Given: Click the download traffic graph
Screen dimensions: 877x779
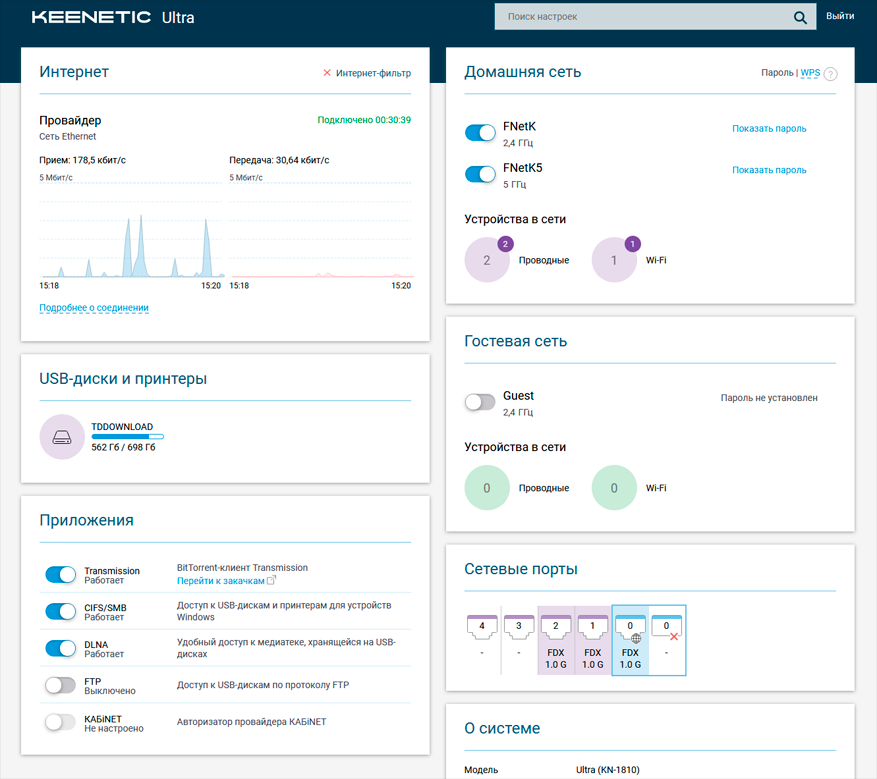Looking at the screenshot, I should click(132, 229).
